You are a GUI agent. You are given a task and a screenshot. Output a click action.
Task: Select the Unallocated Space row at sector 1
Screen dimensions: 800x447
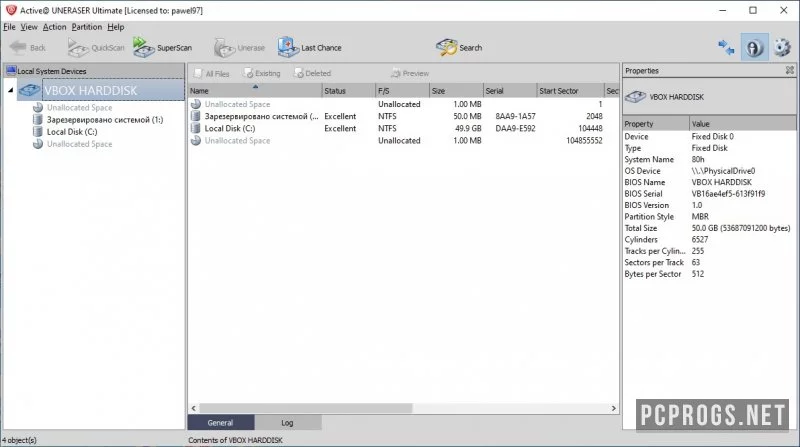coord(403,104)
